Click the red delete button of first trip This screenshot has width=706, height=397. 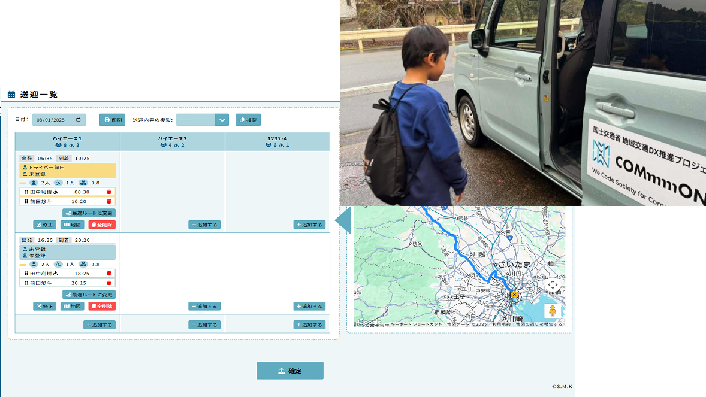pyautogui.click(x=102, y=224)
